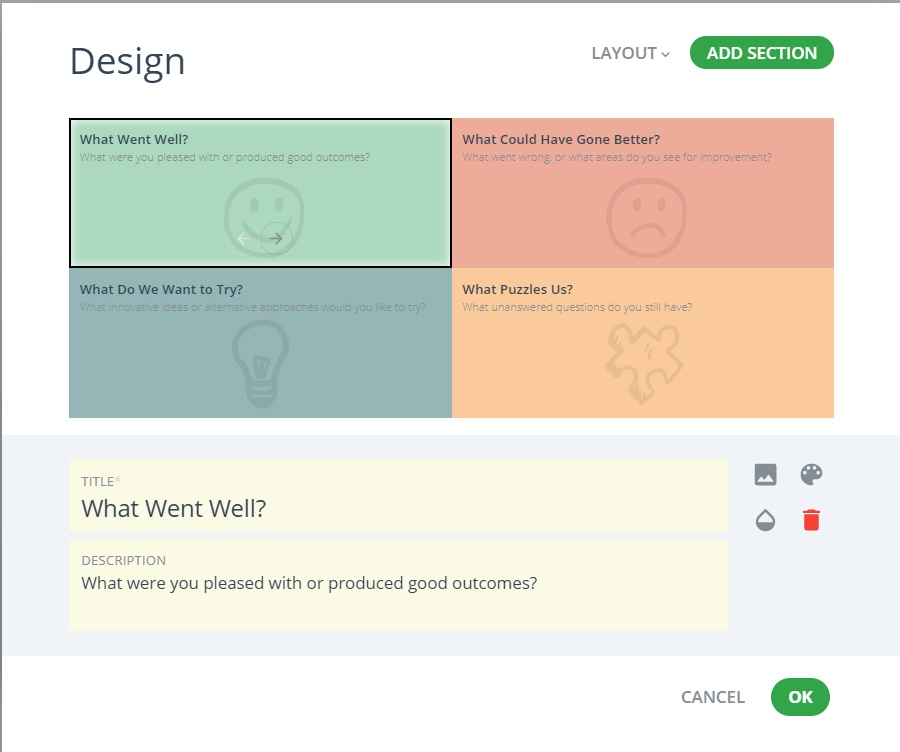Expand the Layout dropdown
The image size is (900, 752).
tap(630, 53)
